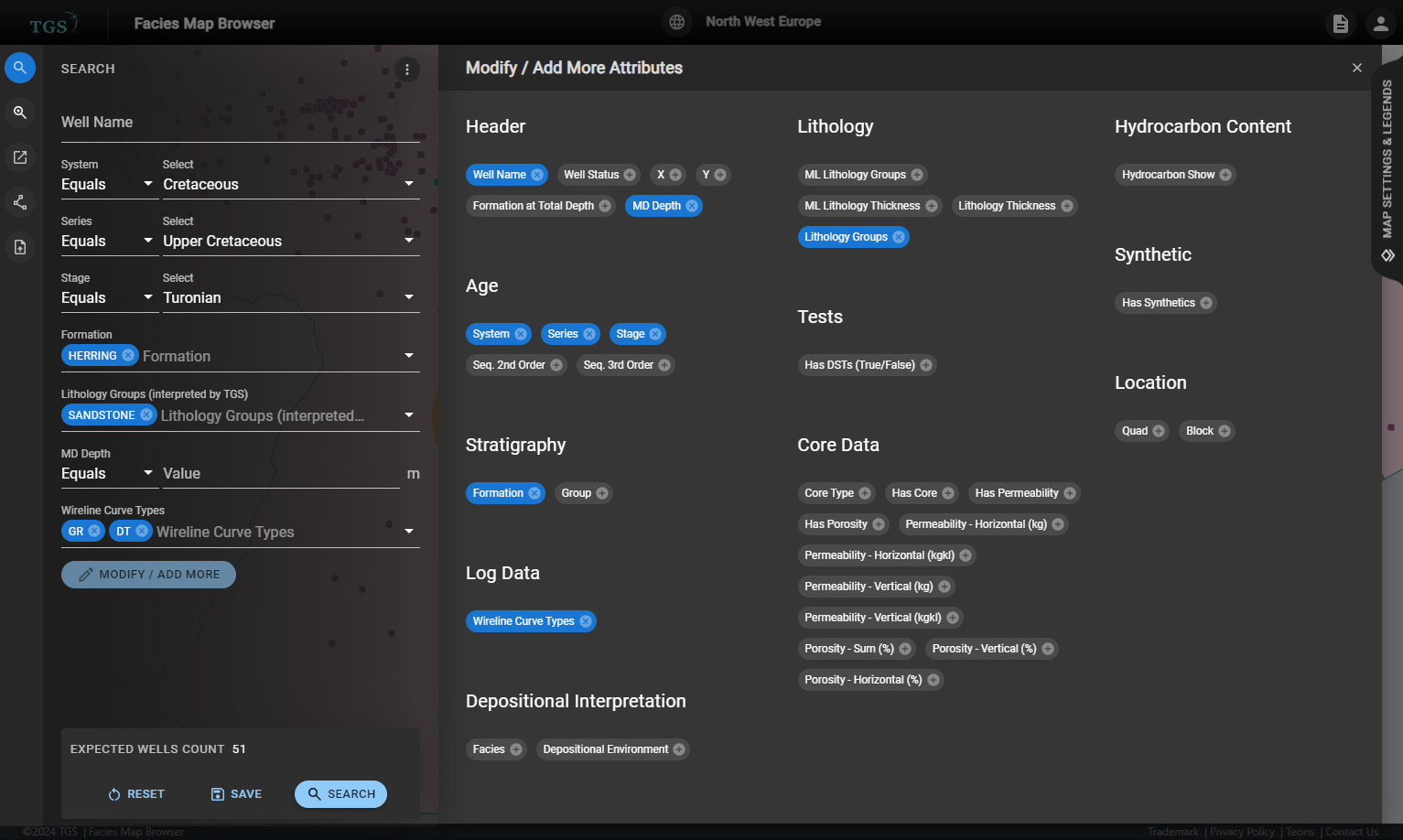Open the three-dot menu in the Search panel
The image size is (1403, 840).
(x=406, y=69)
